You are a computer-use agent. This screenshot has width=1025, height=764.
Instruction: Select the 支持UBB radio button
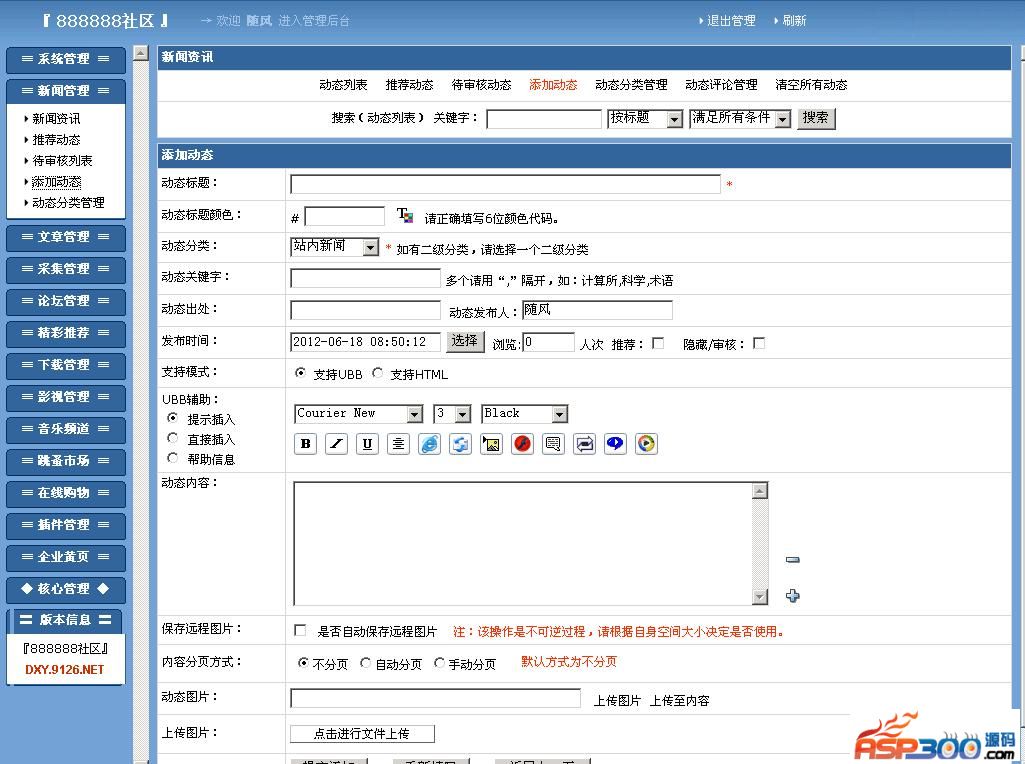(300, 373)
